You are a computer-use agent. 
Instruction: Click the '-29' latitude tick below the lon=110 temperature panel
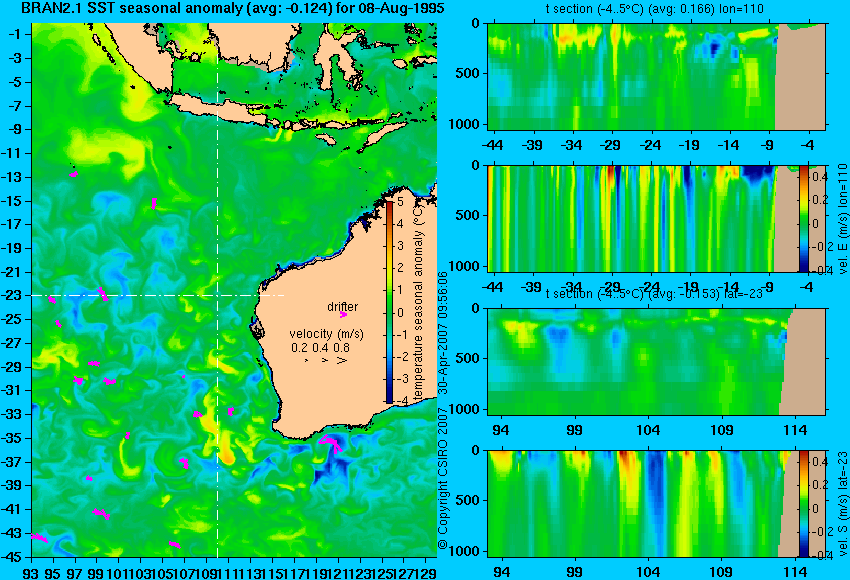click(611, 145)
